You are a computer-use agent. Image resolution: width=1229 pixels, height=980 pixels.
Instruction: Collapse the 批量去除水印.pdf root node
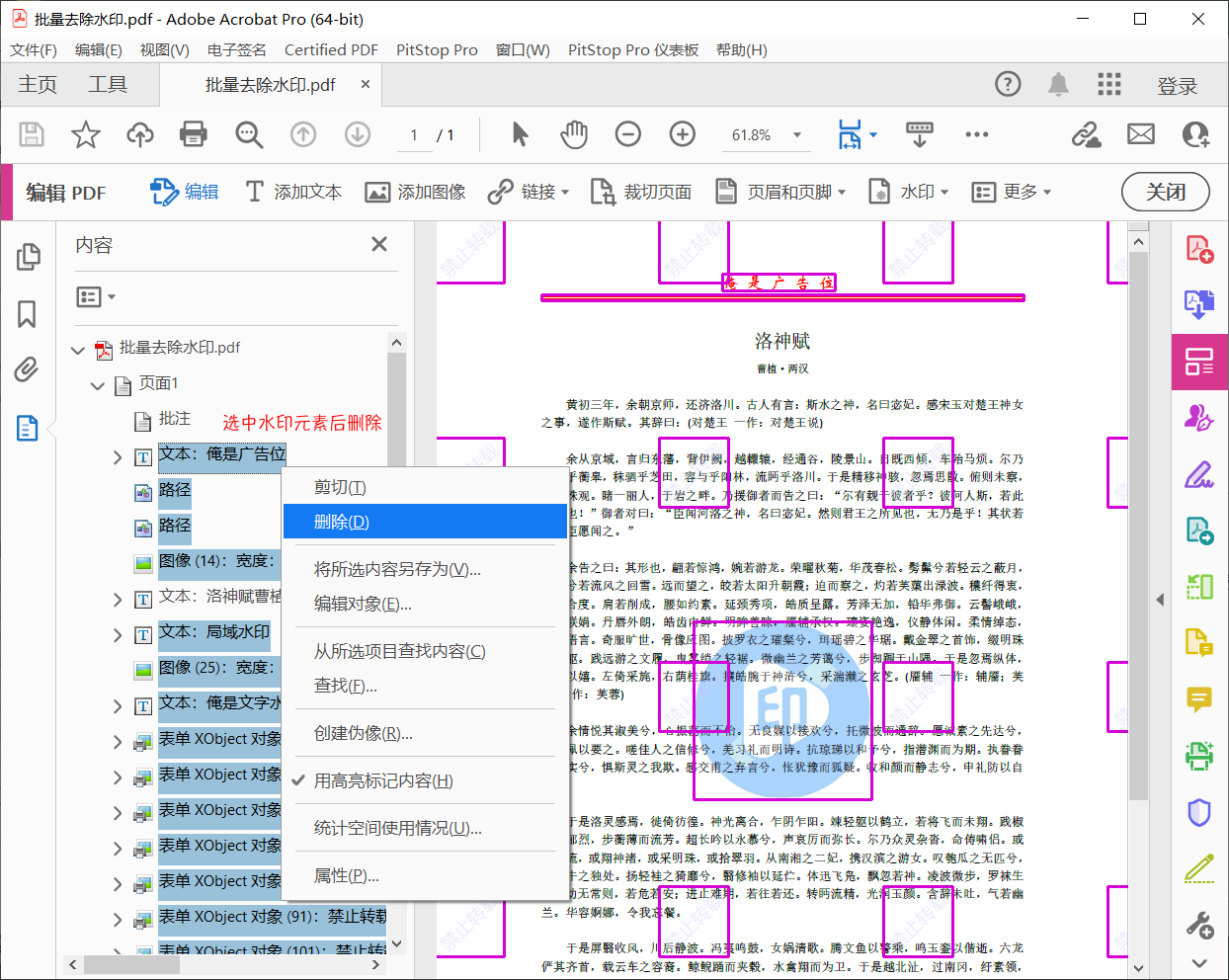[78, 350]
